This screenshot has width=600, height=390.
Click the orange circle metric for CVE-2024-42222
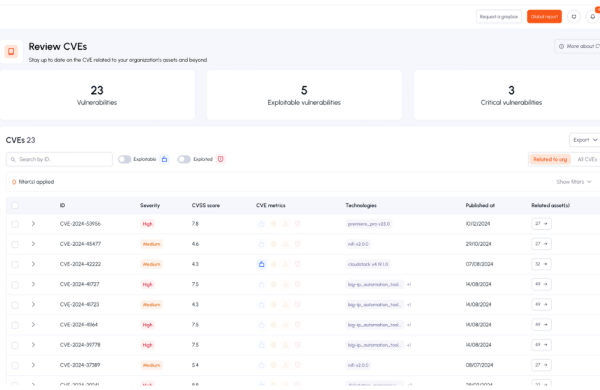274,264
